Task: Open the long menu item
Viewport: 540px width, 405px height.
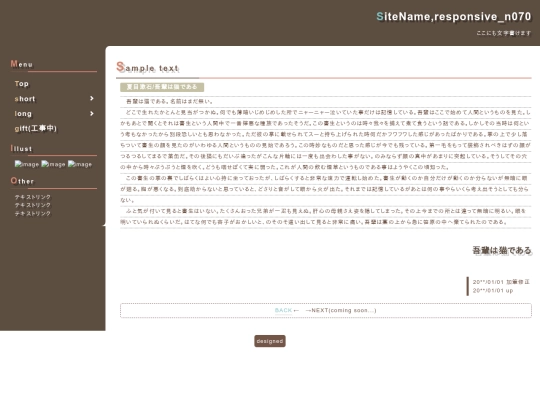Action: pos(23,114)
